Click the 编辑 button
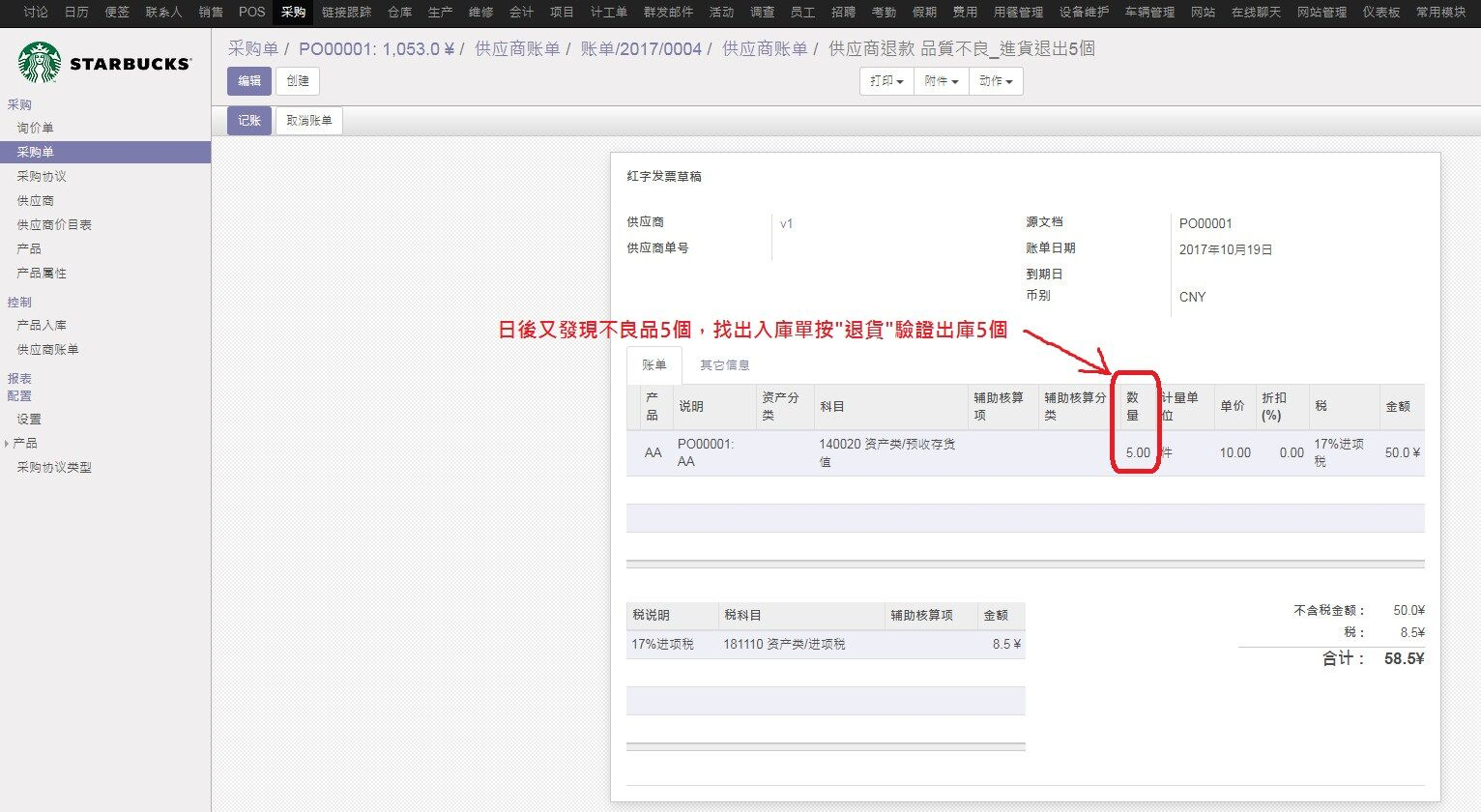Viewport: 1481px width, 812px height. coord(249,81)
